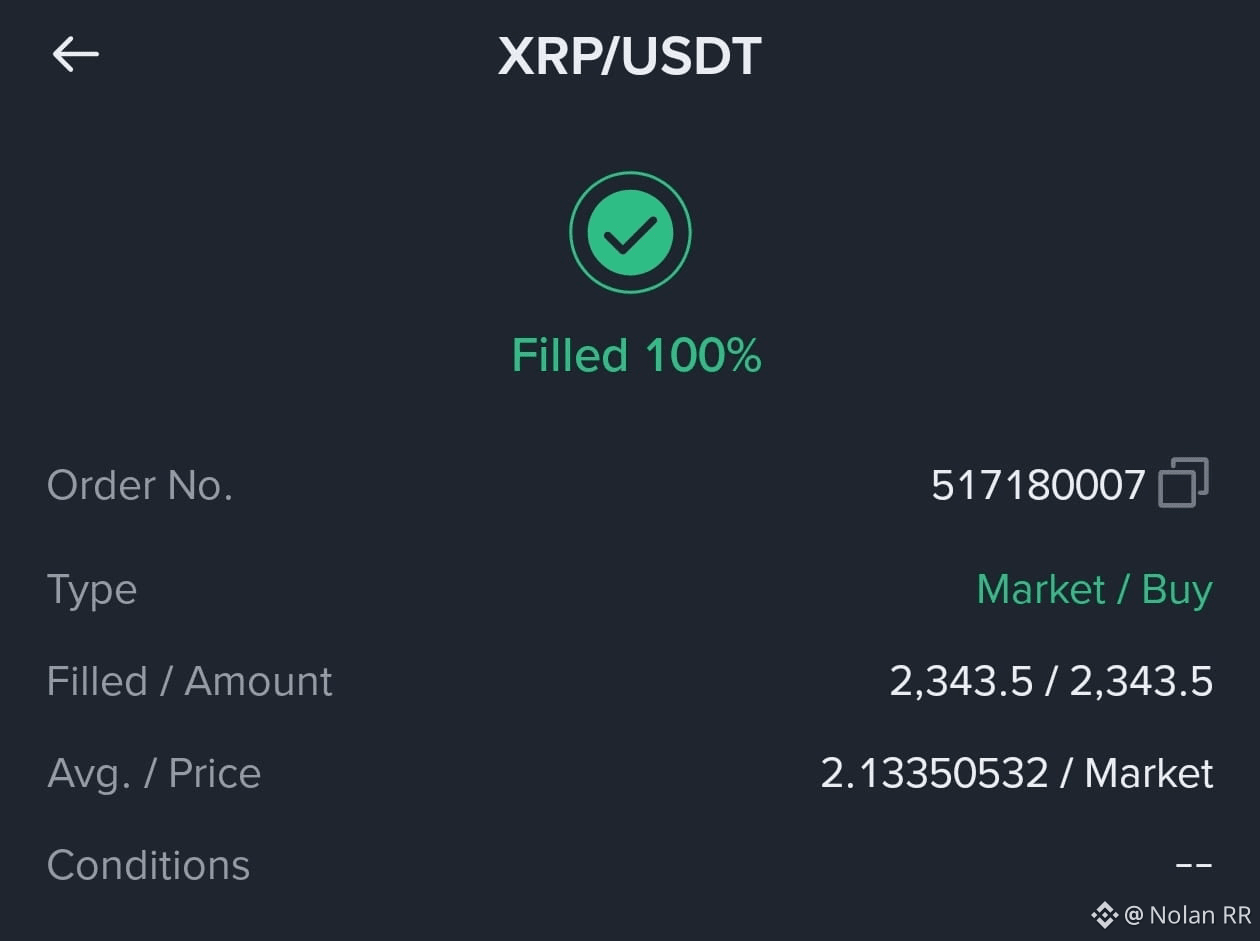This screenshot has width=1260, height=941.
Task: Click the copy-to-clipboard icon for order 517180007
Action: point(1186,484)
